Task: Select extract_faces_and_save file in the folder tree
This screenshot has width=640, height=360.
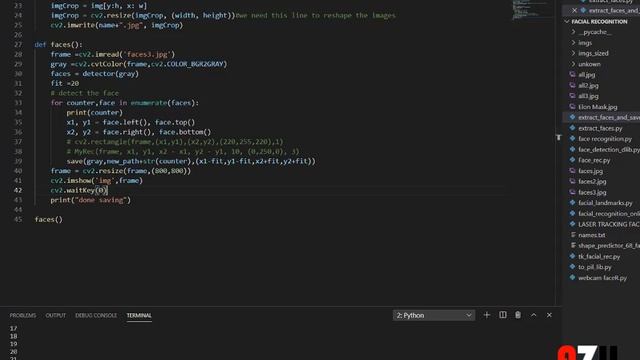Action: pyautogui.click(x=609, y=117)
